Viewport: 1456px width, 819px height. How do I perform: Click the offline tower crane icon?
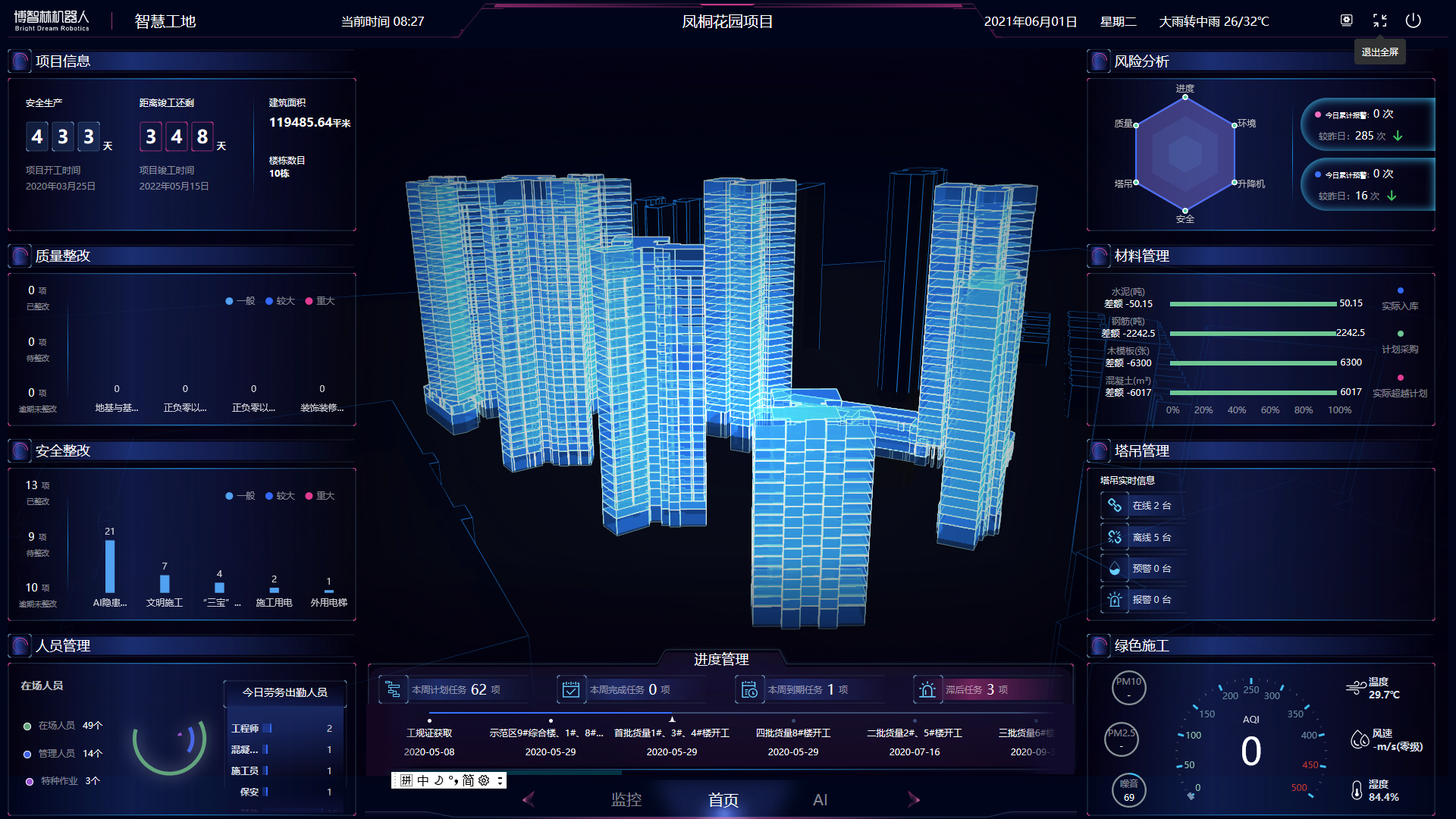point(1114,537)
